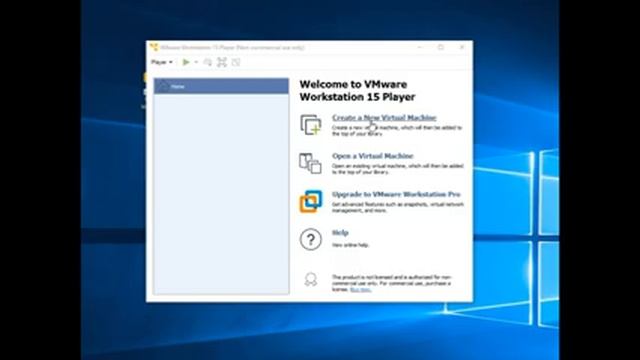The width and height of the screenshot is (640, 360).
Task: Click the question mark help icon
Action: pos(311,239)
